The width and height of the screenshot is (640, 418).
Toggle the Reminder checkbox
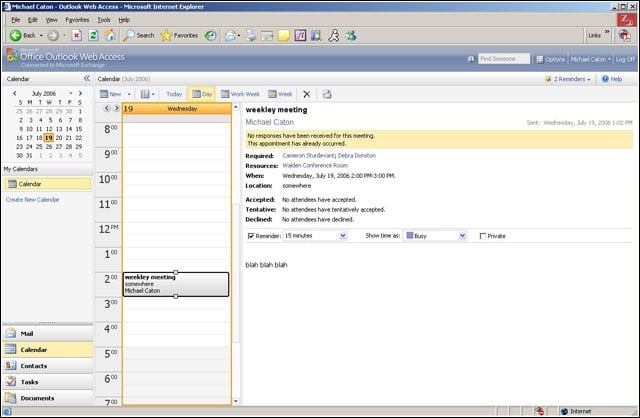coord(251,236)
